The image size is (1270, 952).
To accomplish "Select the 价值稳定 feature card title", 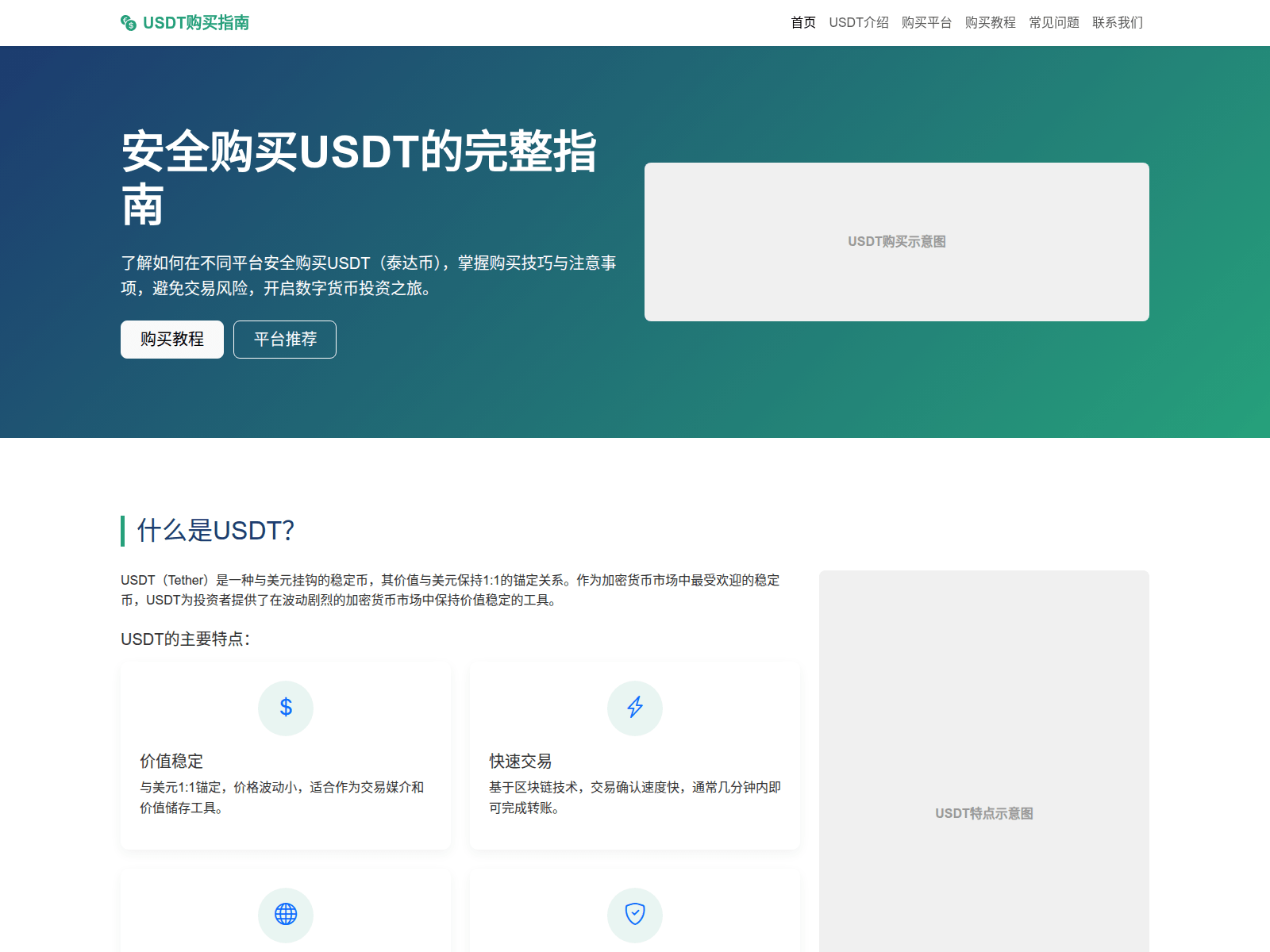I will [171, 762].
